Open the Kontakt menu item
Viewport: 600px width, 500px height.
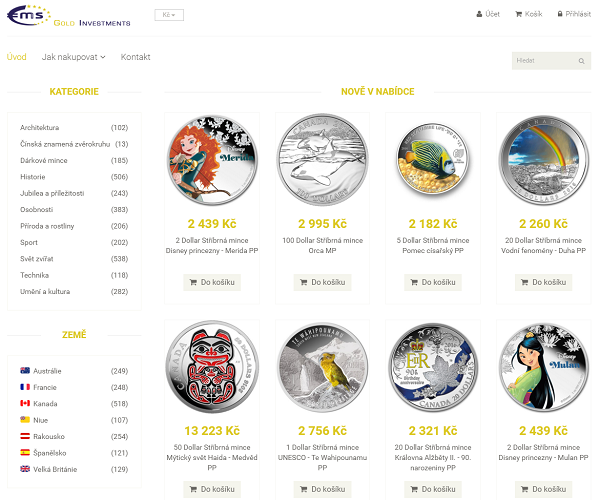(x=135, y=57)
